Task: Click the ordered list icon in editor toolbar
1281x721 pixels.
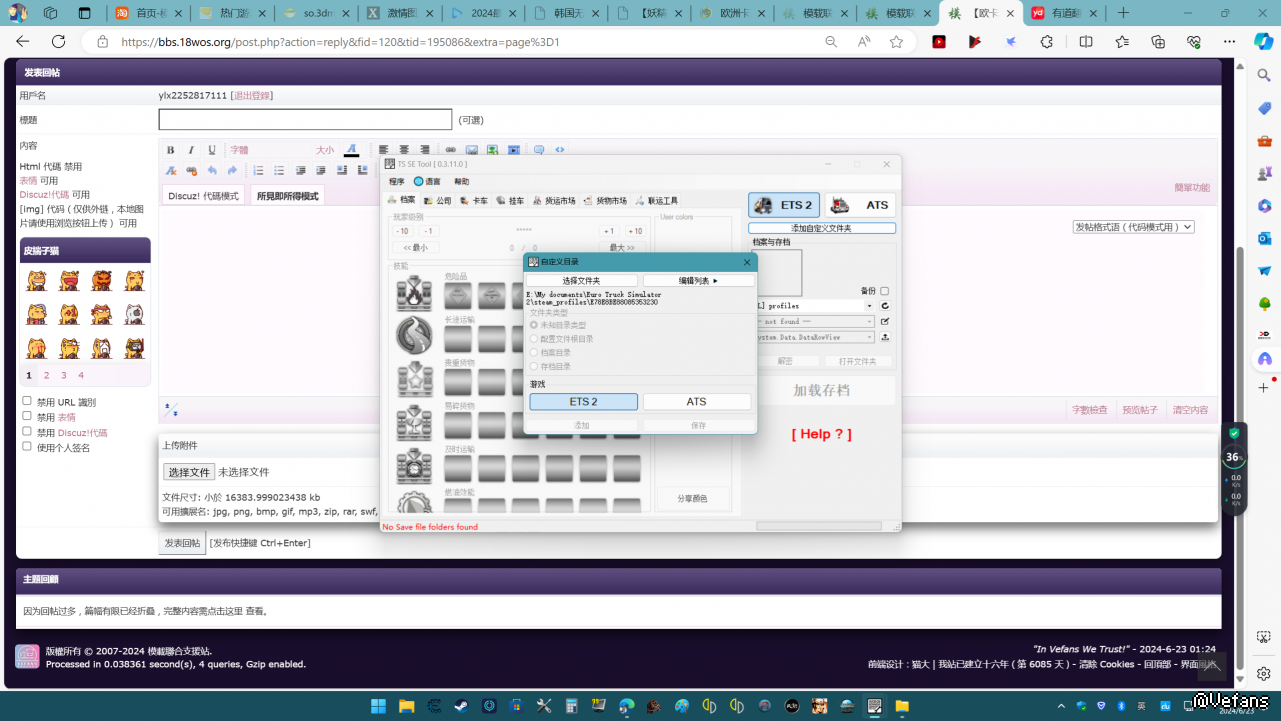Action: 258,171
